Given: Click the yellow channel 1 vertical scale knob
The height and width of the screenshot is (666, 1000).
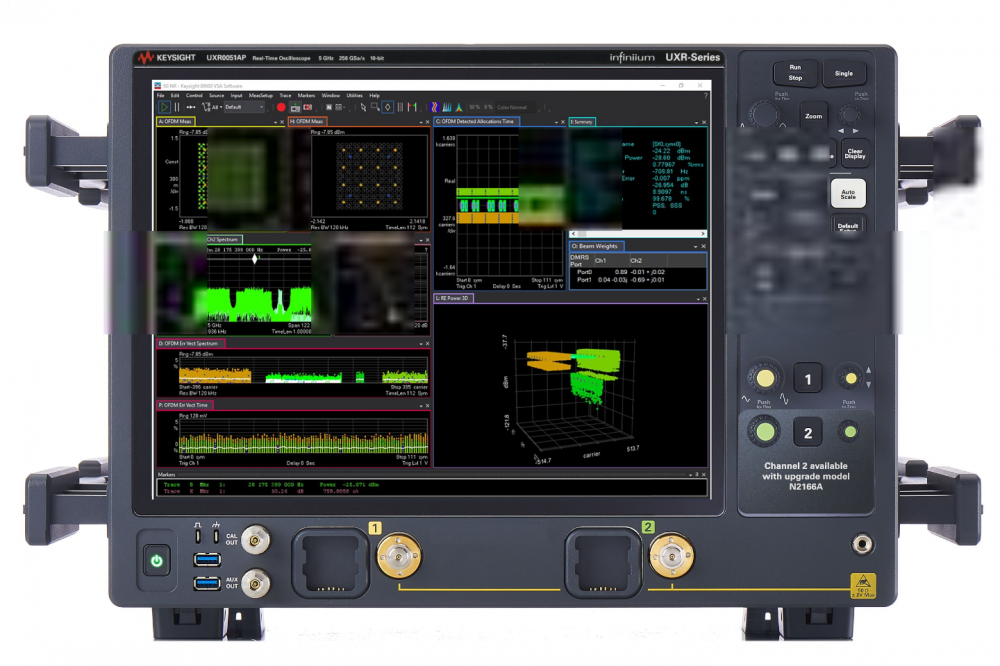Looking at the screenshot, I should (765, 379).
